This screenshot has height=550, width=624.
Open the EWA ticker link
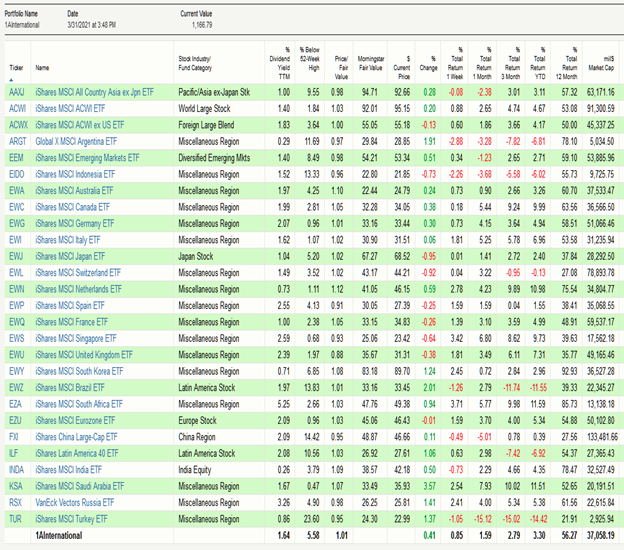click(x=17, y=191)
